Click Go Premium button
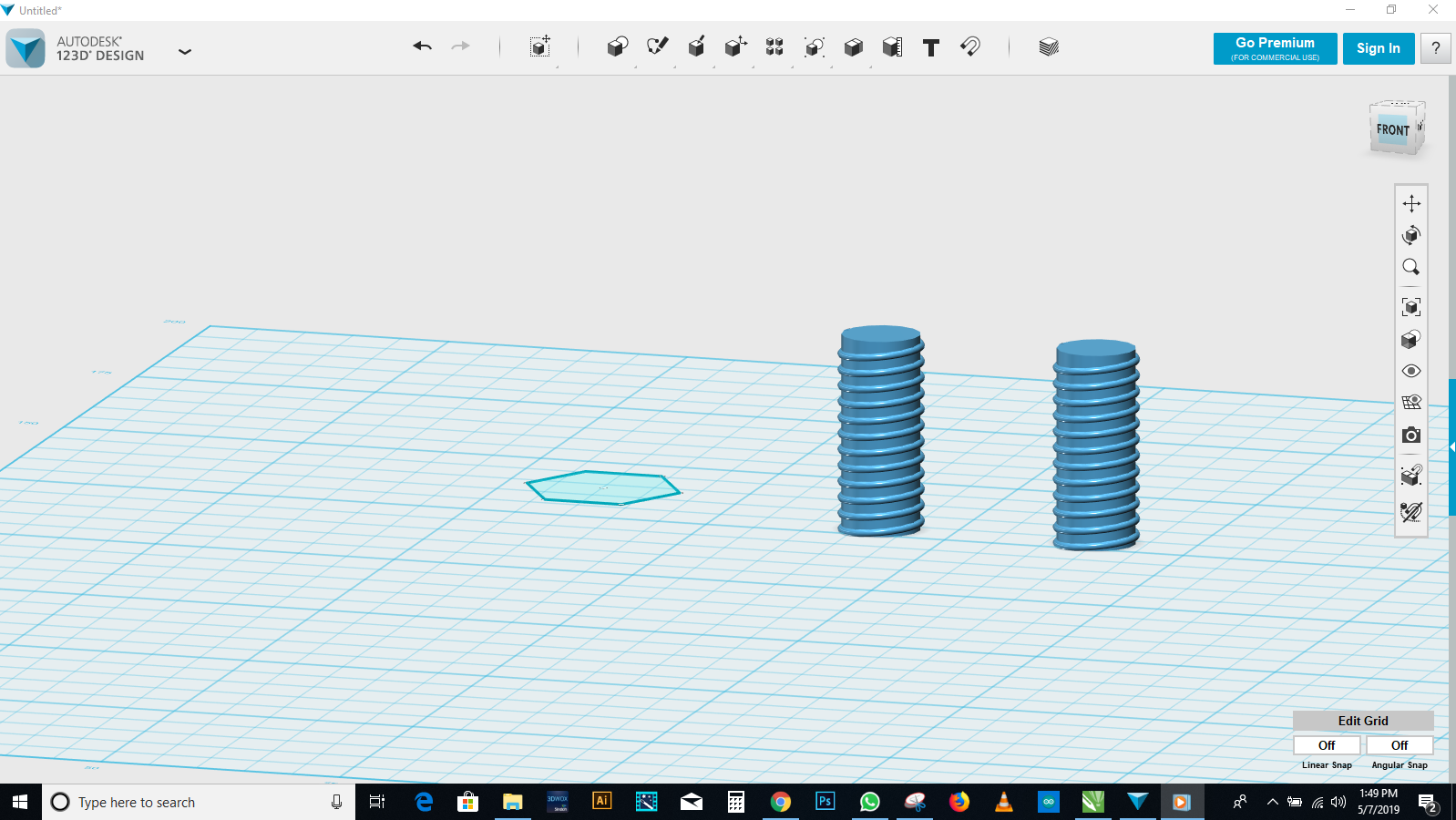The width and height of the screenshot is (1456, 820). 1275,48
